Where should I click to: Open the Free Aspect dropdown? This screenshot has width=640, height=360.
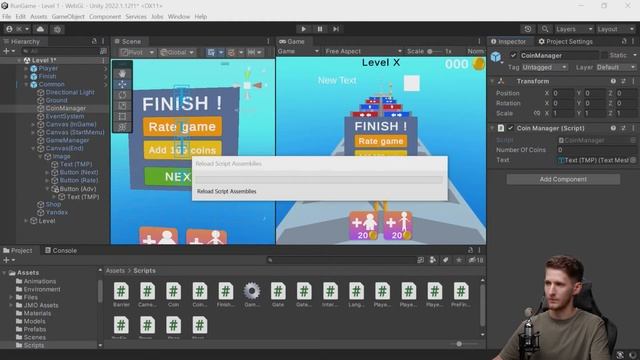click(x=363, y=51)
